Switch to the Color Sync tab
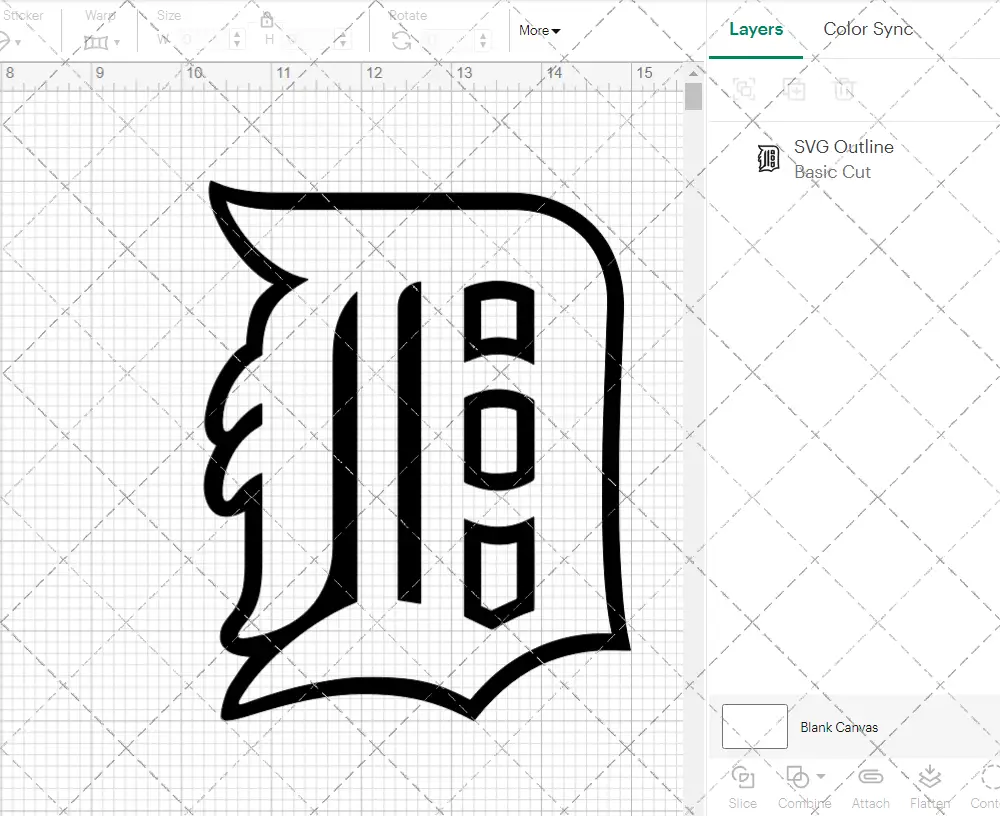Screen dimensions: 1000x816 [868, 29]
